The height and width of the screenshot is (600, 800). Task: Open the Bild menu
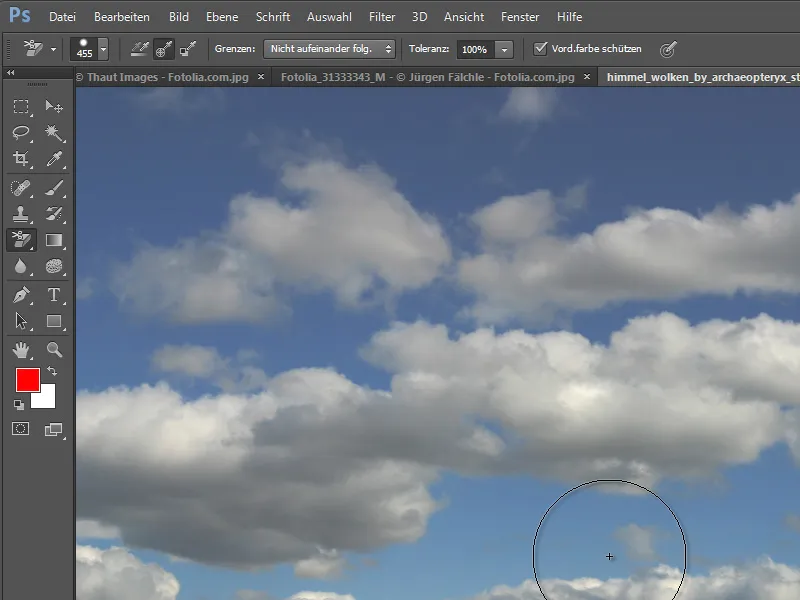pos(179,17)
